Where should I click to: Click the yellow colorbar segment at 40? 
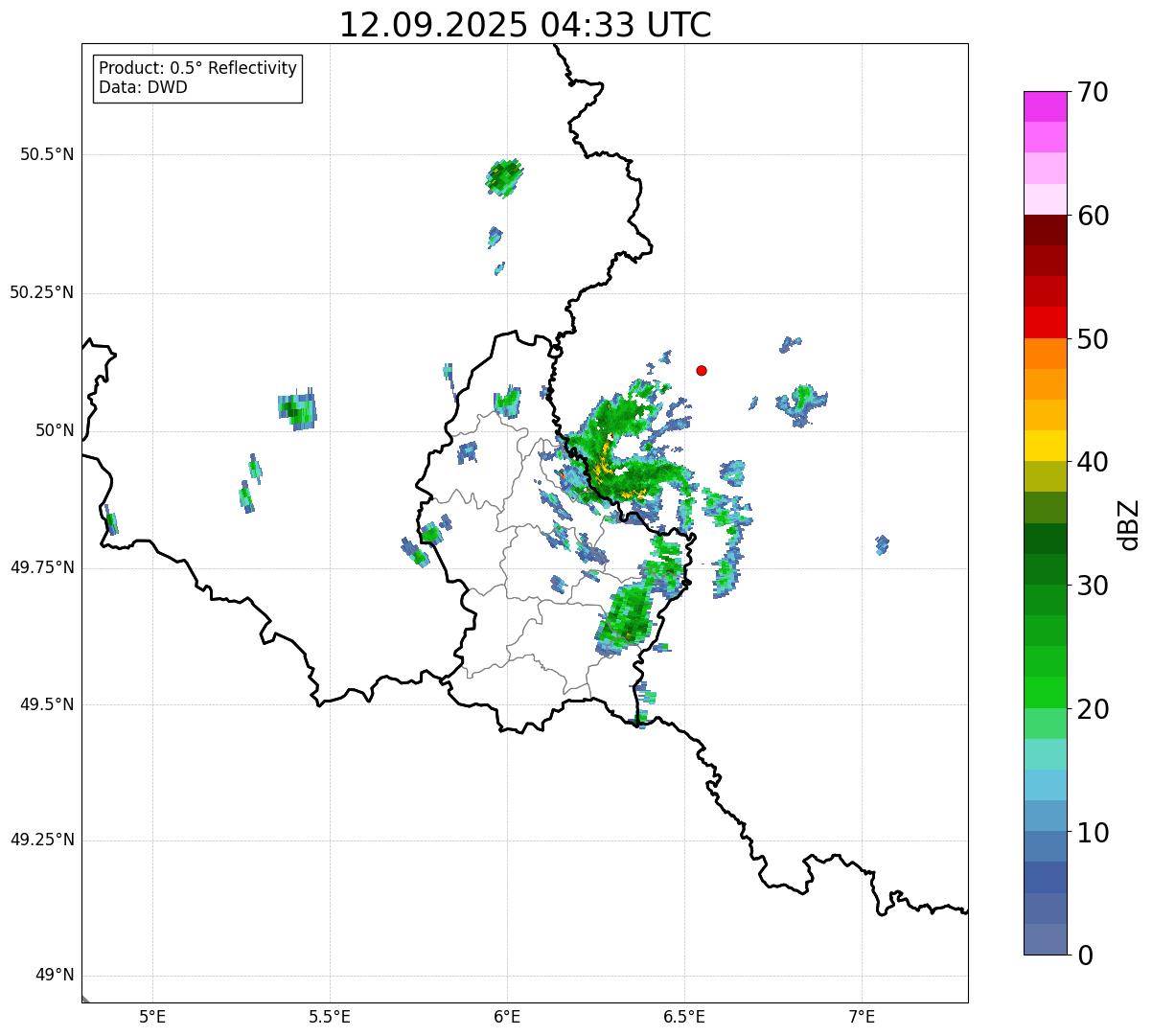point(1045,446)
